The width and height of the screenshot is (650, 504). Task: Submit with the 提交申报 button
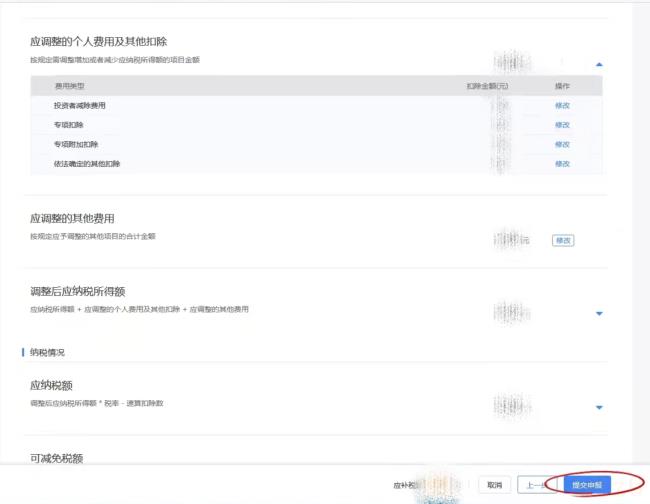pos(587,485)
